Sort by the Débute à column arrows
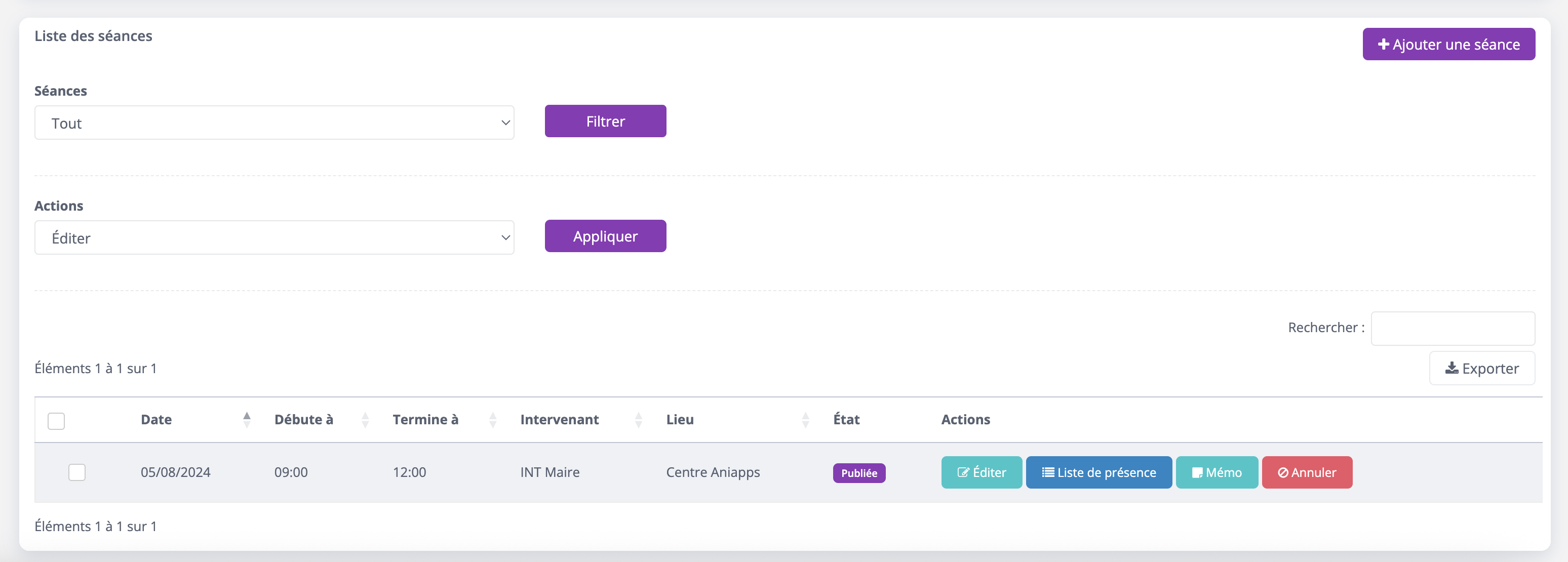Screen dimensions: 1568x562 click(365, 420)
